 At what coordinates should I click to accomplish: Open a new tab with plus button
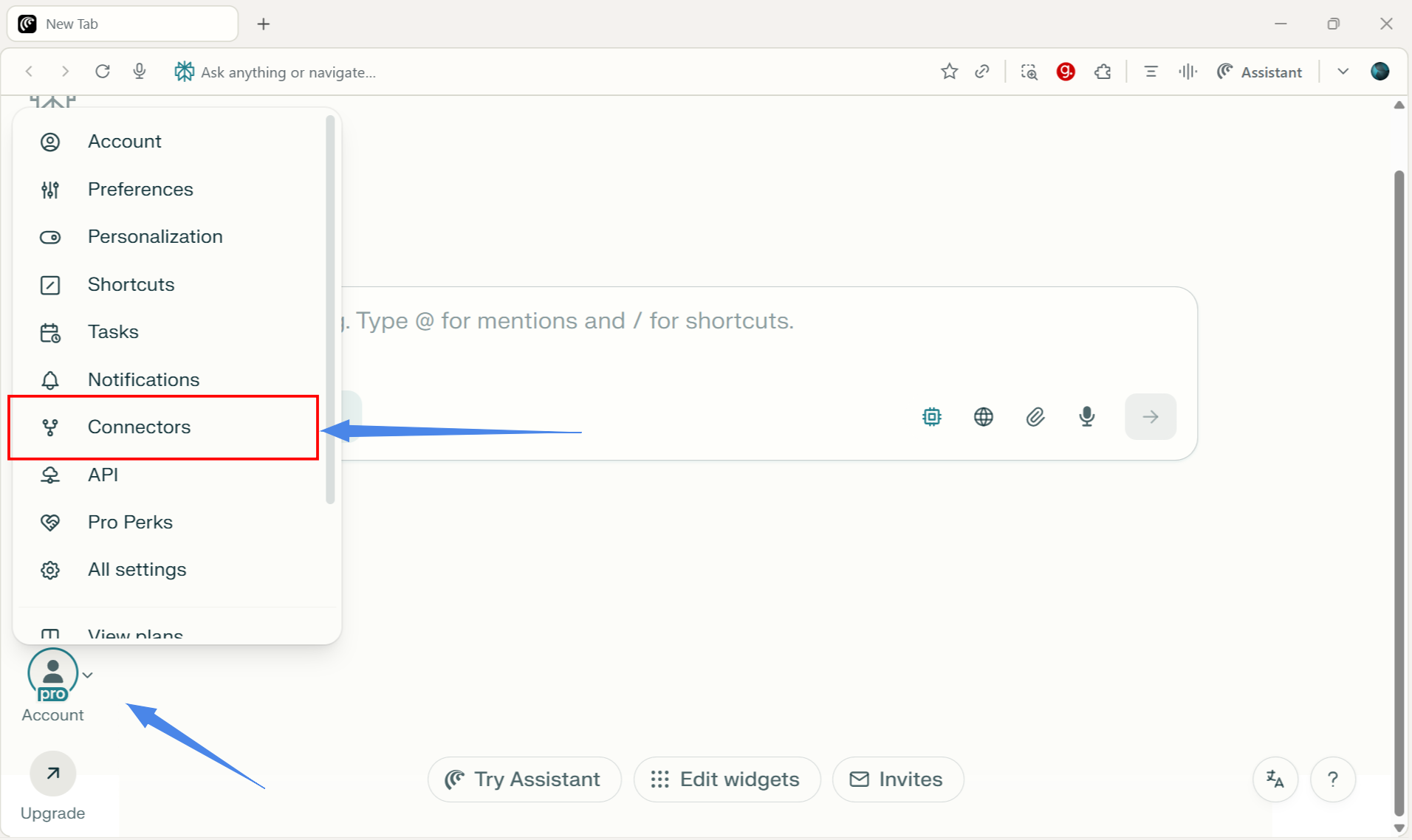click(x=263, y=24)
